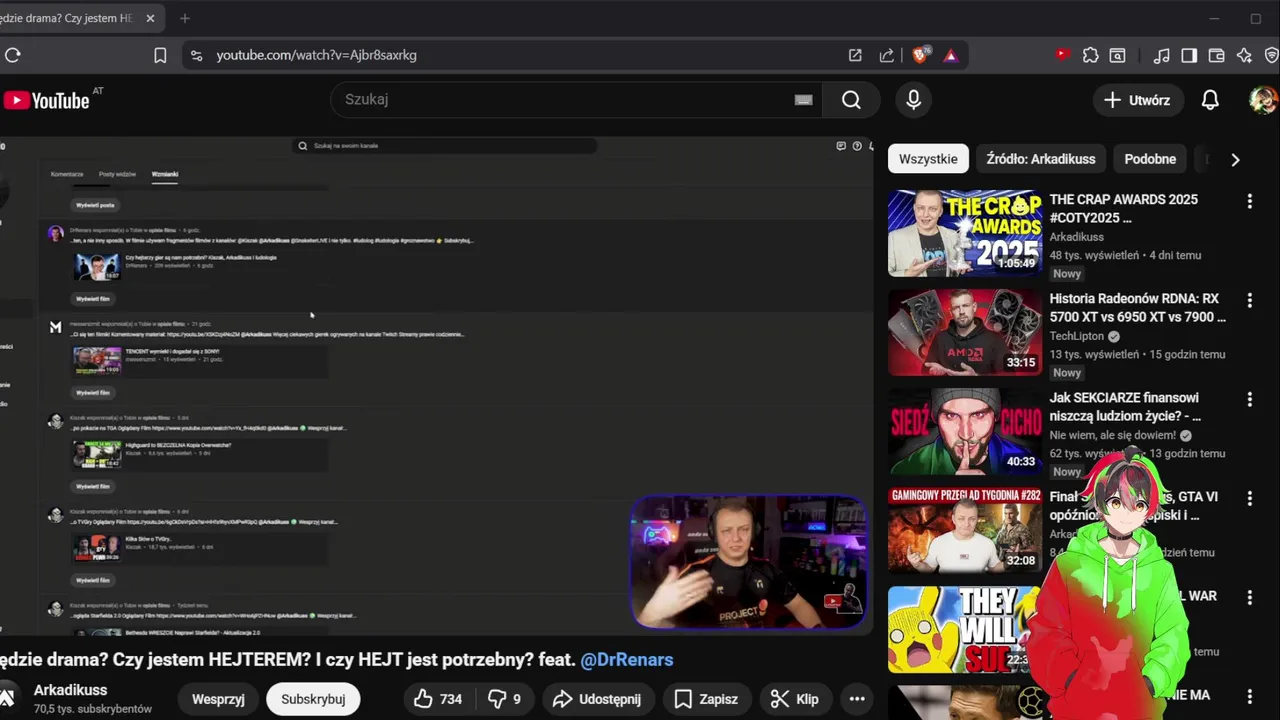Open Nie wiem, ale się dowiem! channel

click(1113, 436)
